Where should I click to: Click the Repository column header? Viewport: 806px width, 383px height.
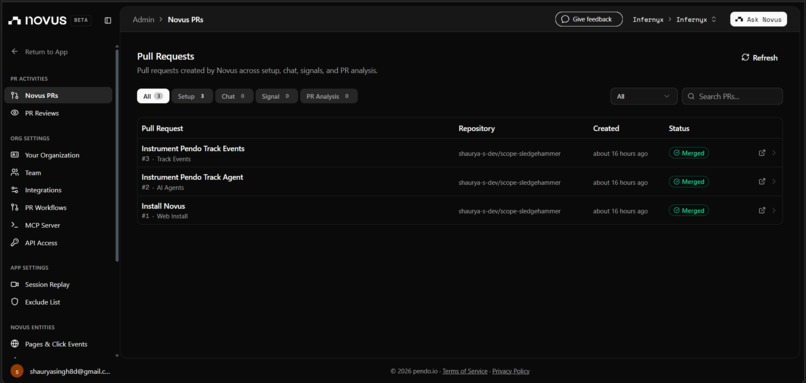coord(477,129)
